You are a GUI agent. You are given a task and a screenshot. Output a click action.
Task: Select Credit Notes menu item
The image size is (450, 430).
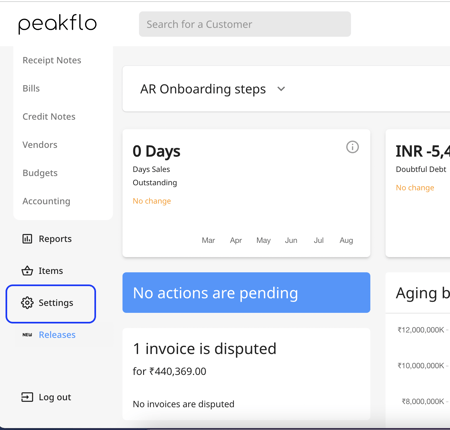(x=49, y=117)
